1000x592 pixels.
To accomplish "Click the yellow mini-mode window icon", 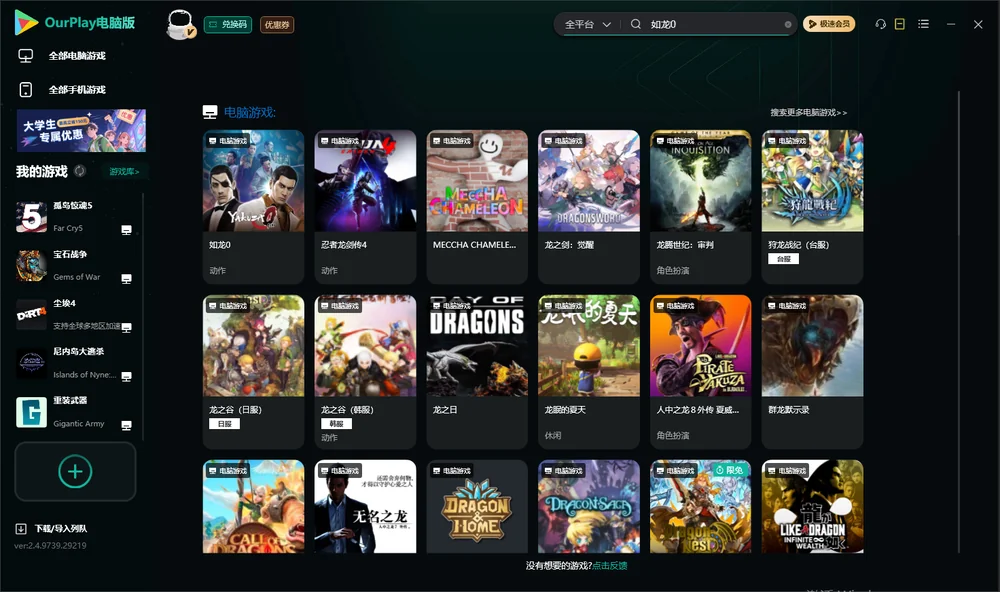I will pos(900,24).
